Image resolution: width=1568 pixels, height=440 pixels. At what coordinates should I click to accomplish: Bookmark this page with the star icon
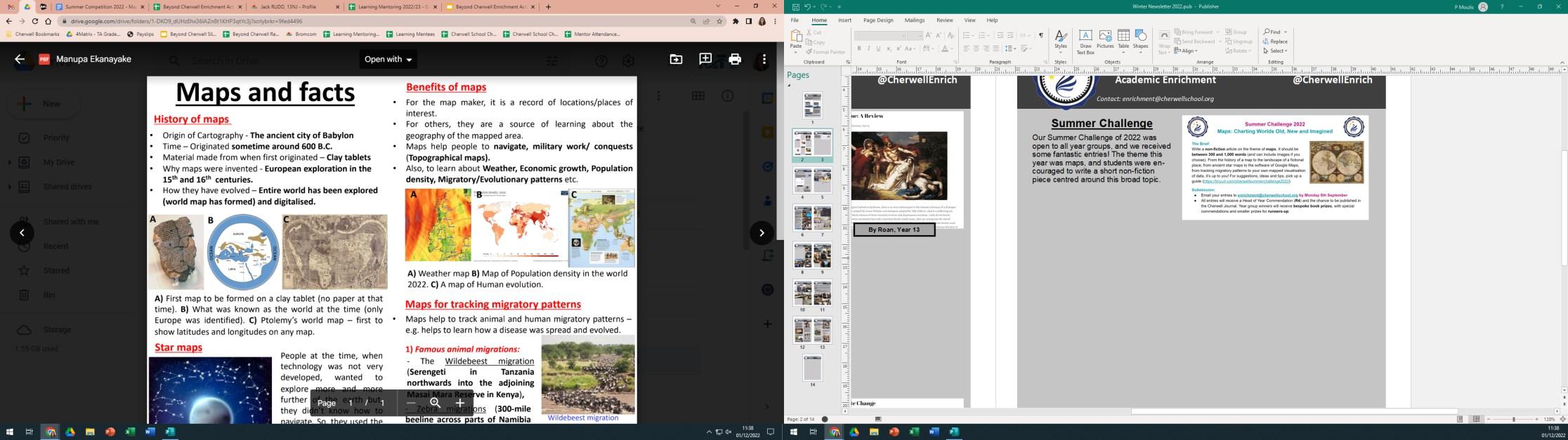(x=719, y=21)
